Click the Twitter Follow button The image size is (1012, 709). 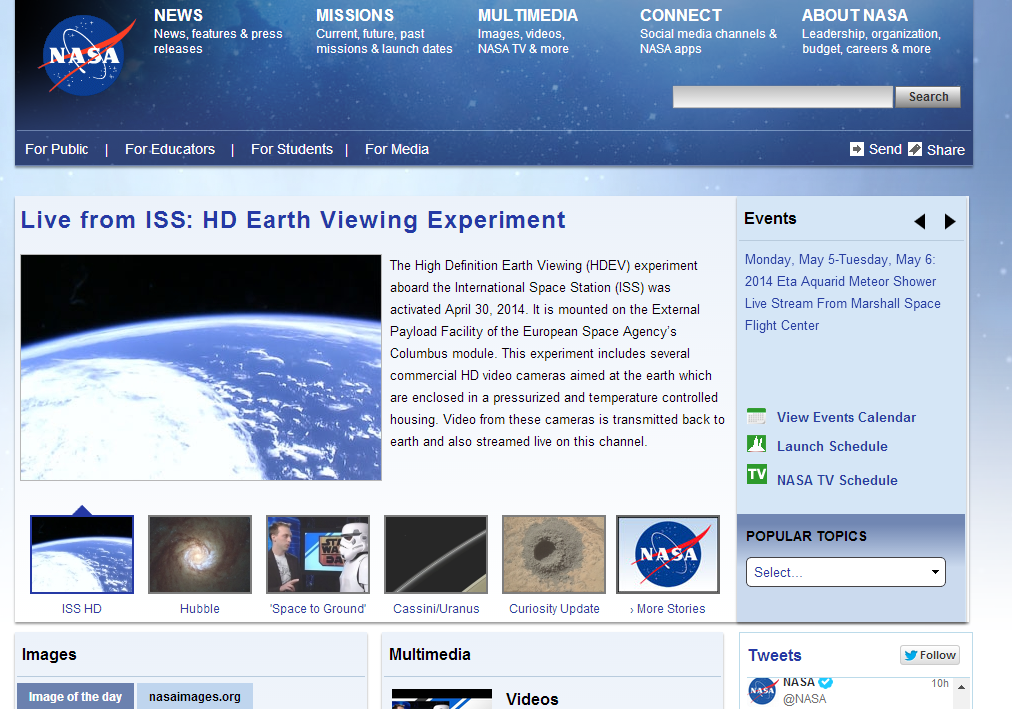click(930, 655)
